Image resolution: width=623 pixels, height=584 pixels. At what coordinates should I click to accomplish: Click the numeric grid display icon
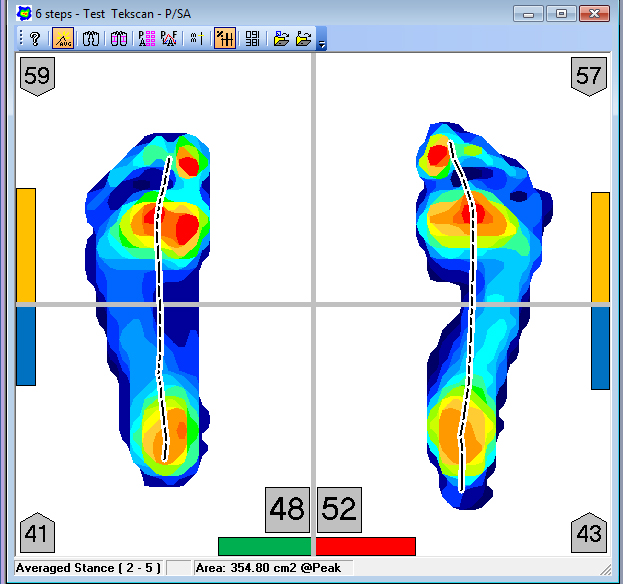point(252,39)
